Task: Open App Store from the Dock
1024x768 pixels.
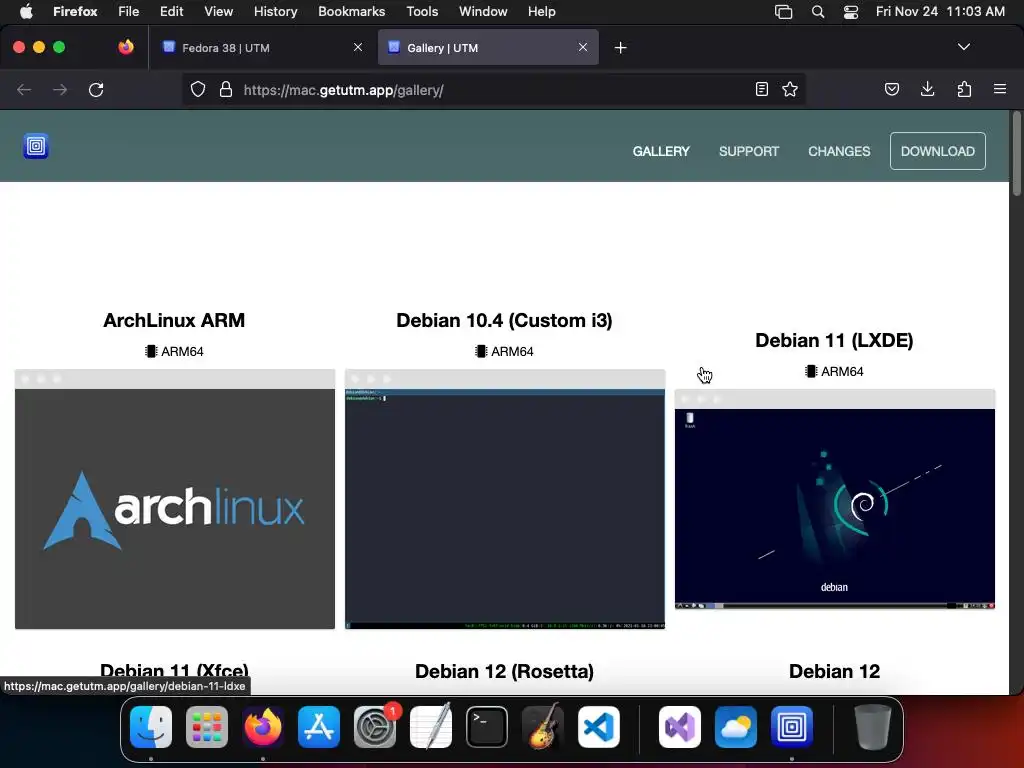Action: tap(319, 727)
